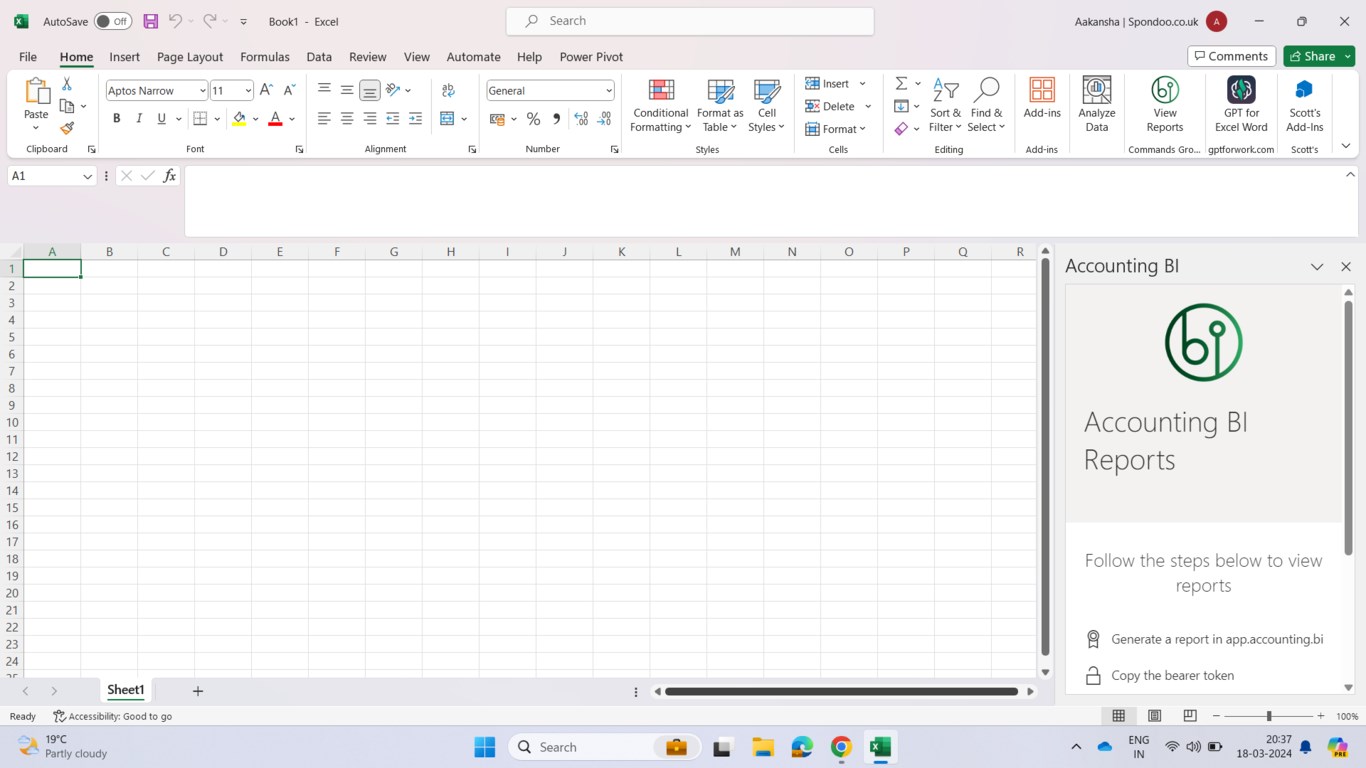Undo the last action
The height and width of the screenshot is (768, 1366).
click(176, 21)
